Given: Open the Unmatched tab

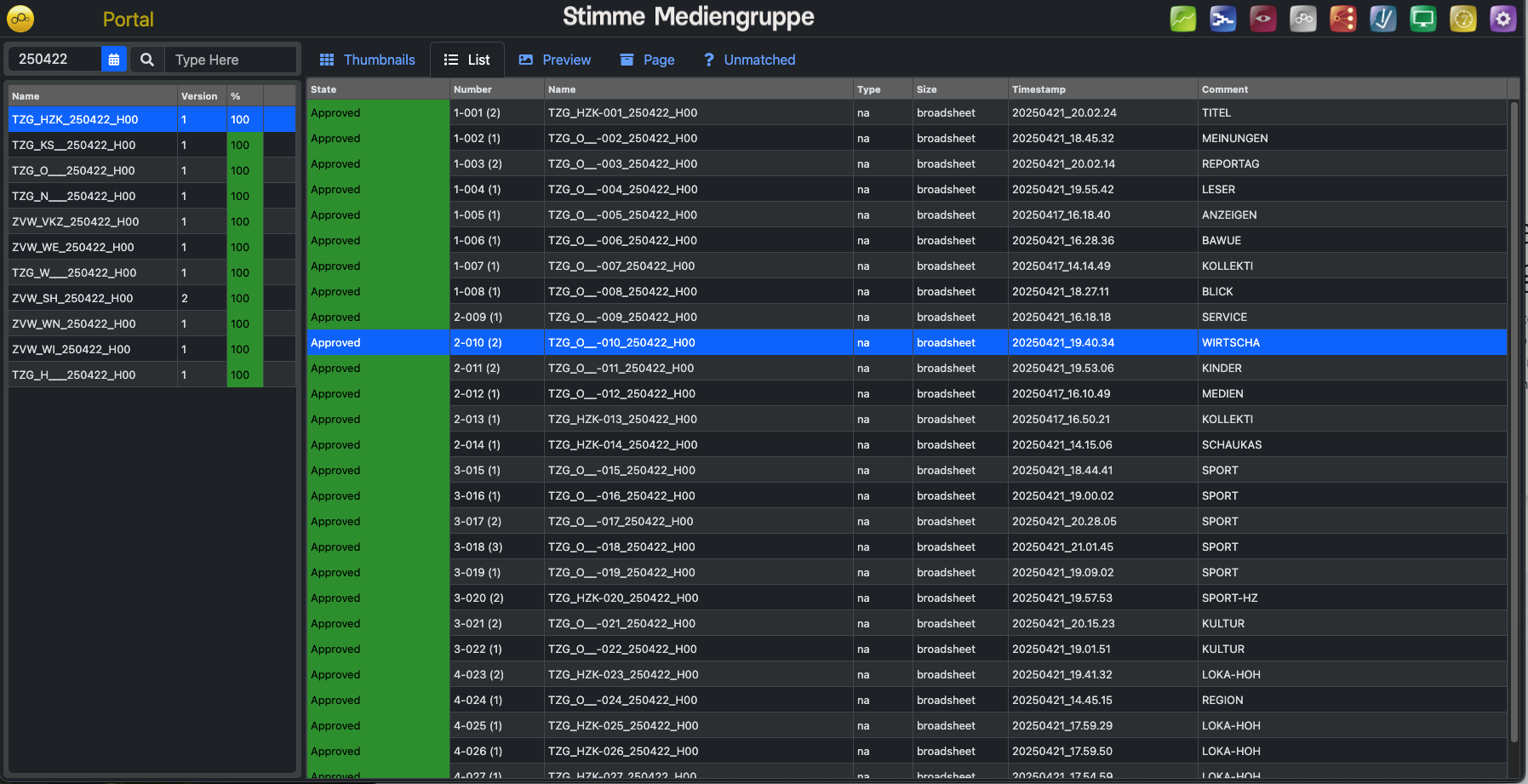Looking at the screenshot, I should [749, 60].
